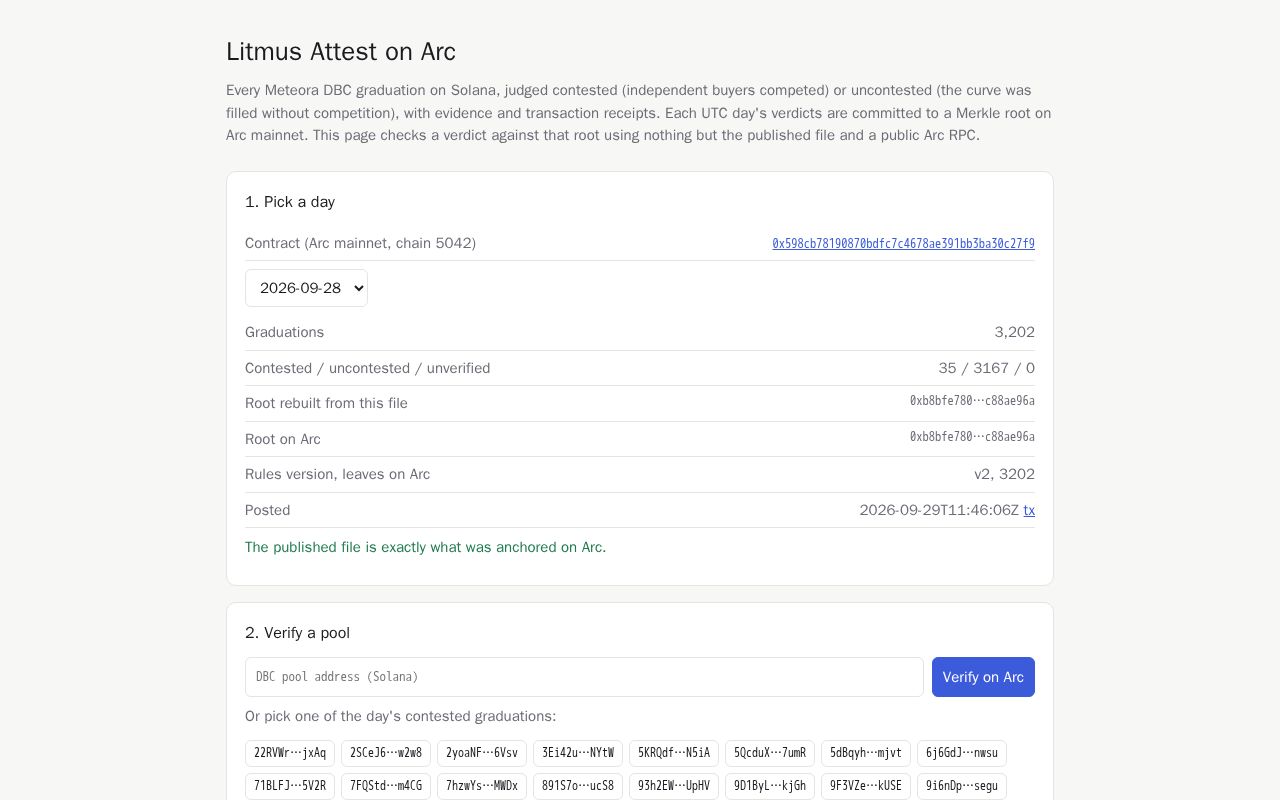The height and width of the screenshot is (800, 1280).
Task: Select pool 9F3VZe···kUSE
Action: tap(866, 786)
